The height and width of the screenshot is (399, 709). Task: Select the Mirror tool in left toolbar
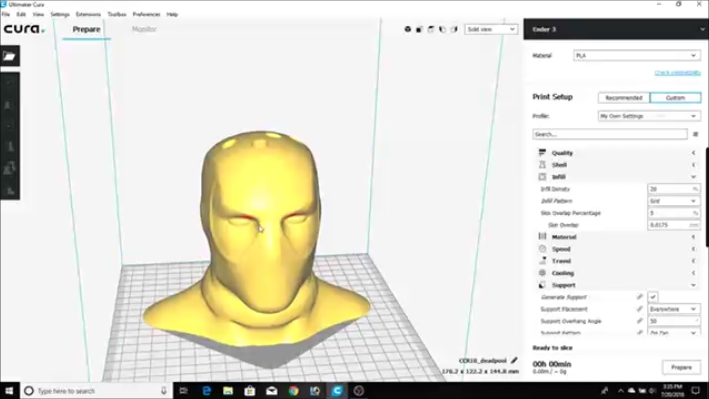click(x=9, y=147)
